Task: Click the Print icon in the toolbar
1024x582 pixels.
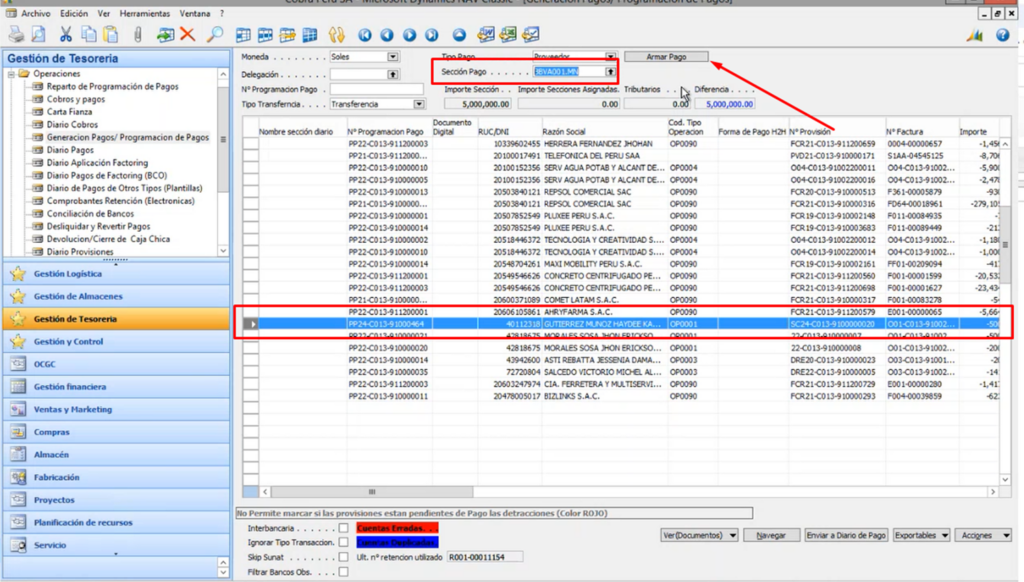Action: coord(16,35)
